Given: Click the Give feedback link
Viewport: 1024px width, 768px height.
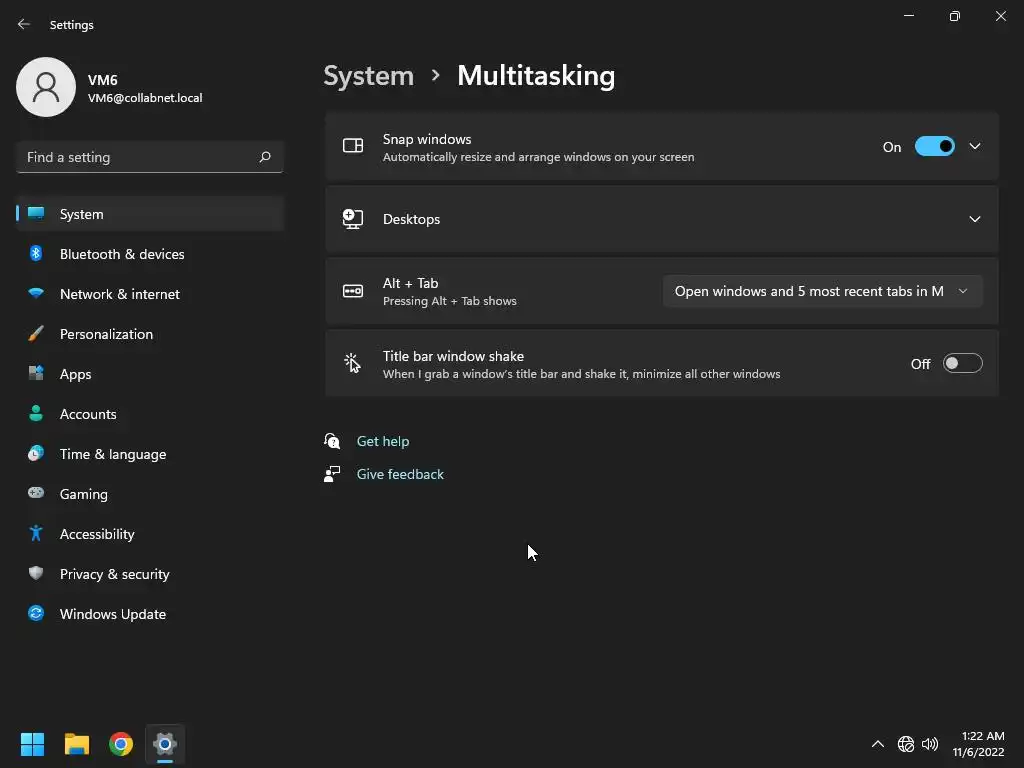Looking at the screenshot, I should [400, 474].
